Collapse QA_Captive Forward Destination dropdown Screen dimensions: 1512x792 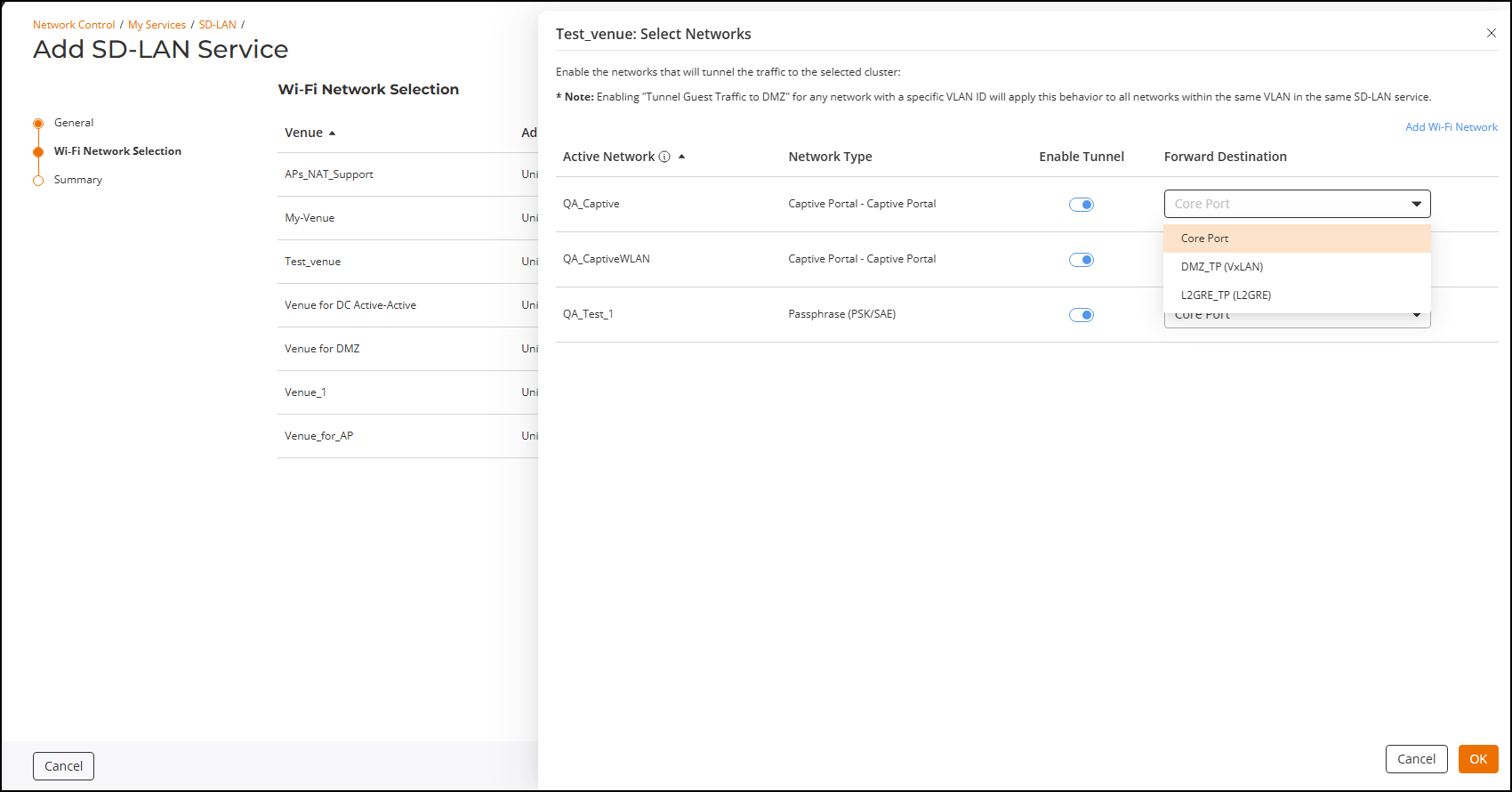click(x=1416, y=204)
